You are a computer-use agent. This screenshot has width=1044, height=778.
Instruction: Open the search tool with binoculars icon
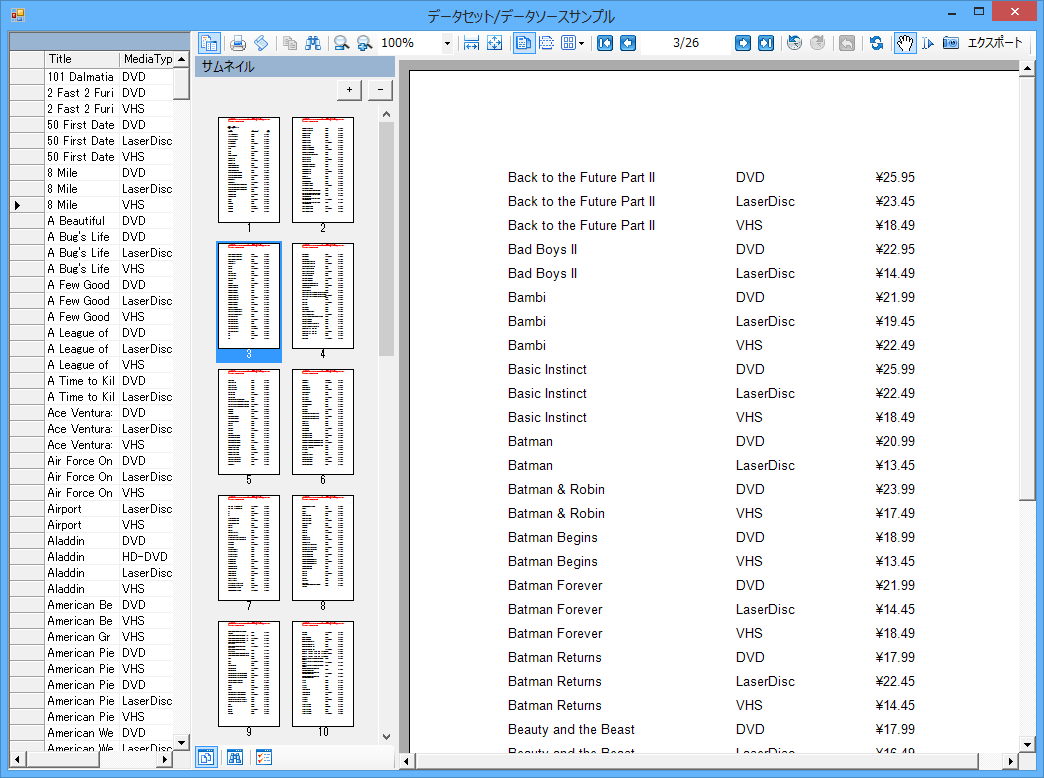coord(313,43)
